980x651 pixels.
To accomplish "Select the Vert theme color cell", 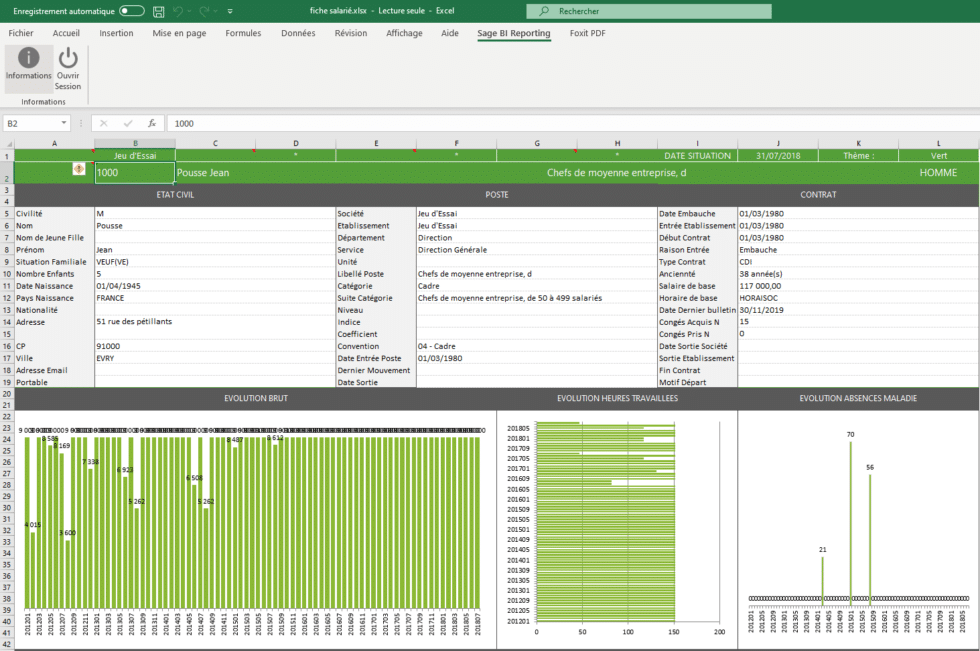I will (x=938, y=155).
